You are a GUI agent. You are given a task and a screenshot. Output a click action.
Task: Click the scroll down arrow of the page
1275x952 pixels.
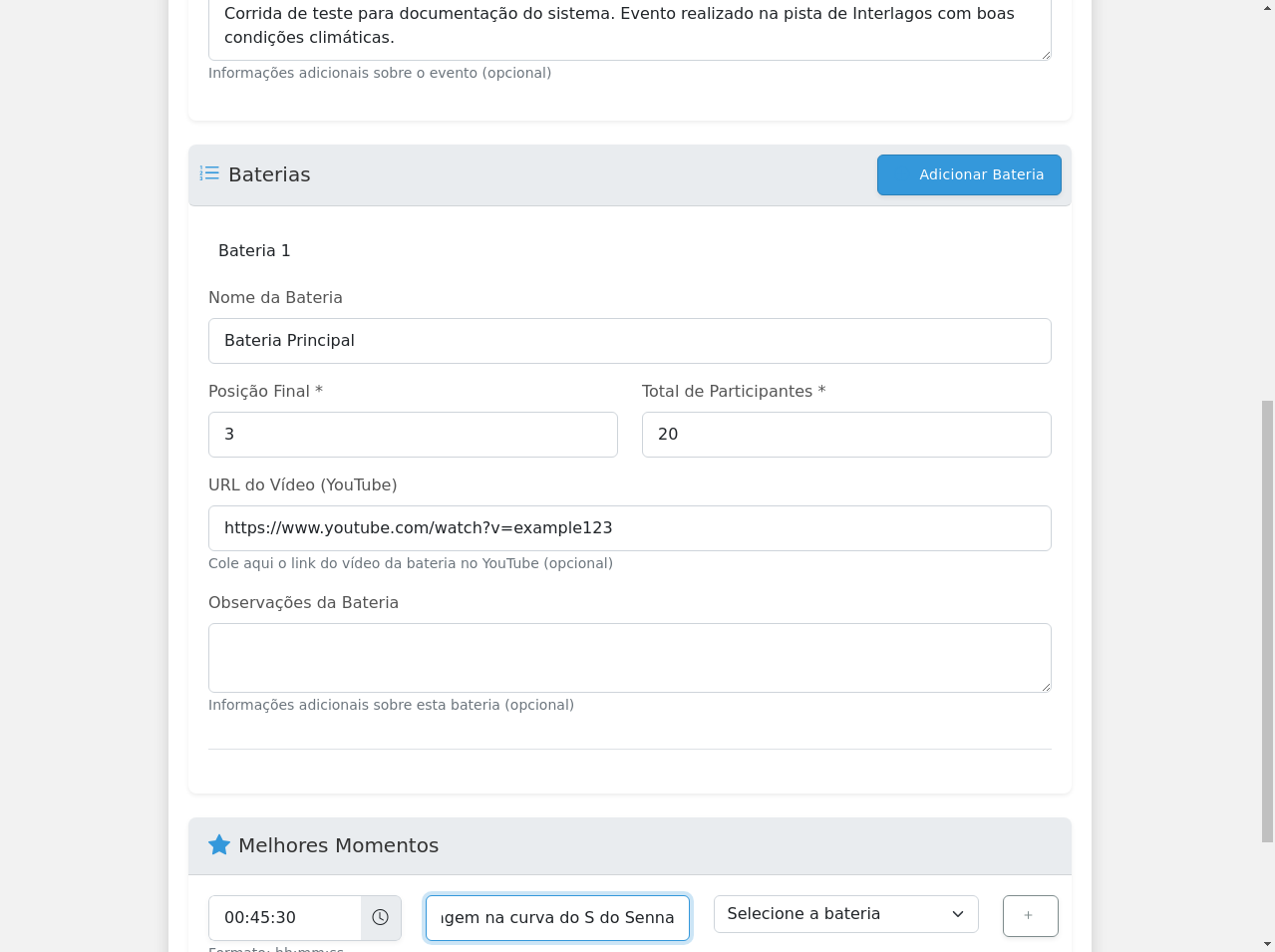(1267, 943)
